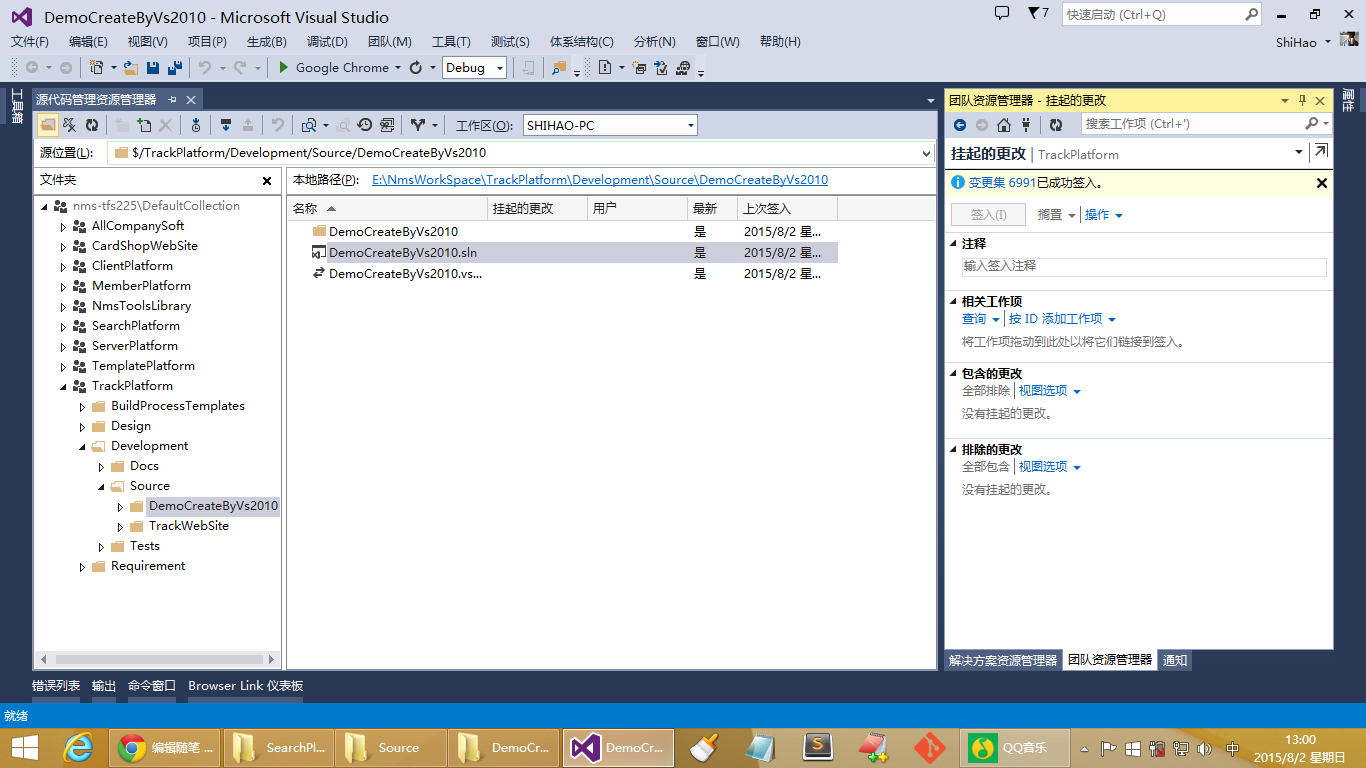The width and height of the screenshot is (1366, 768).
Task: Toggle auto-hide pin on Team Explorer panel
Action: click(1302, 101)
